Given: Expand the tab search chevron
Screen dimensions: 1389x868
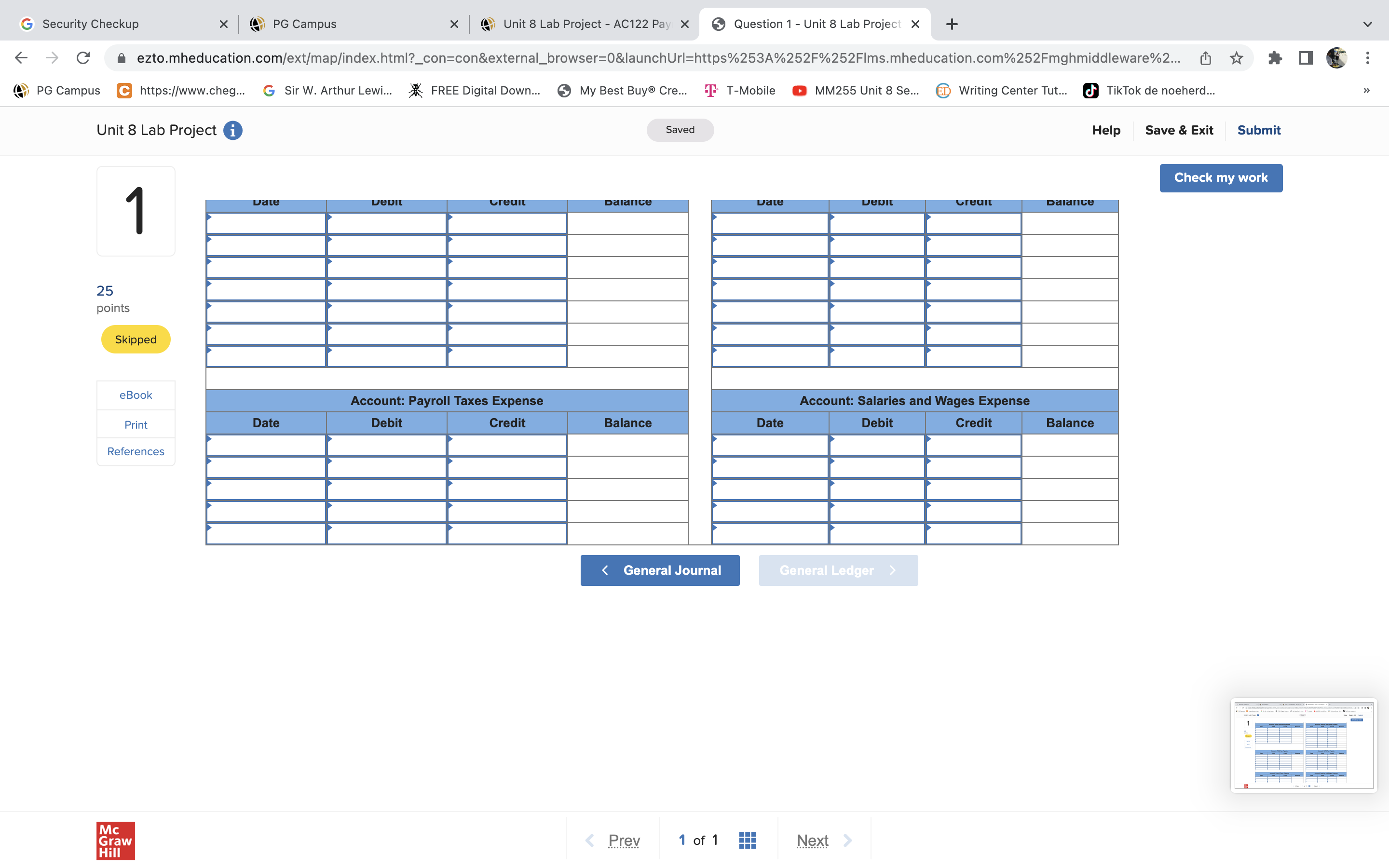Looking at the screenshot, I should pyautogui.click(x=1368, y=24).
